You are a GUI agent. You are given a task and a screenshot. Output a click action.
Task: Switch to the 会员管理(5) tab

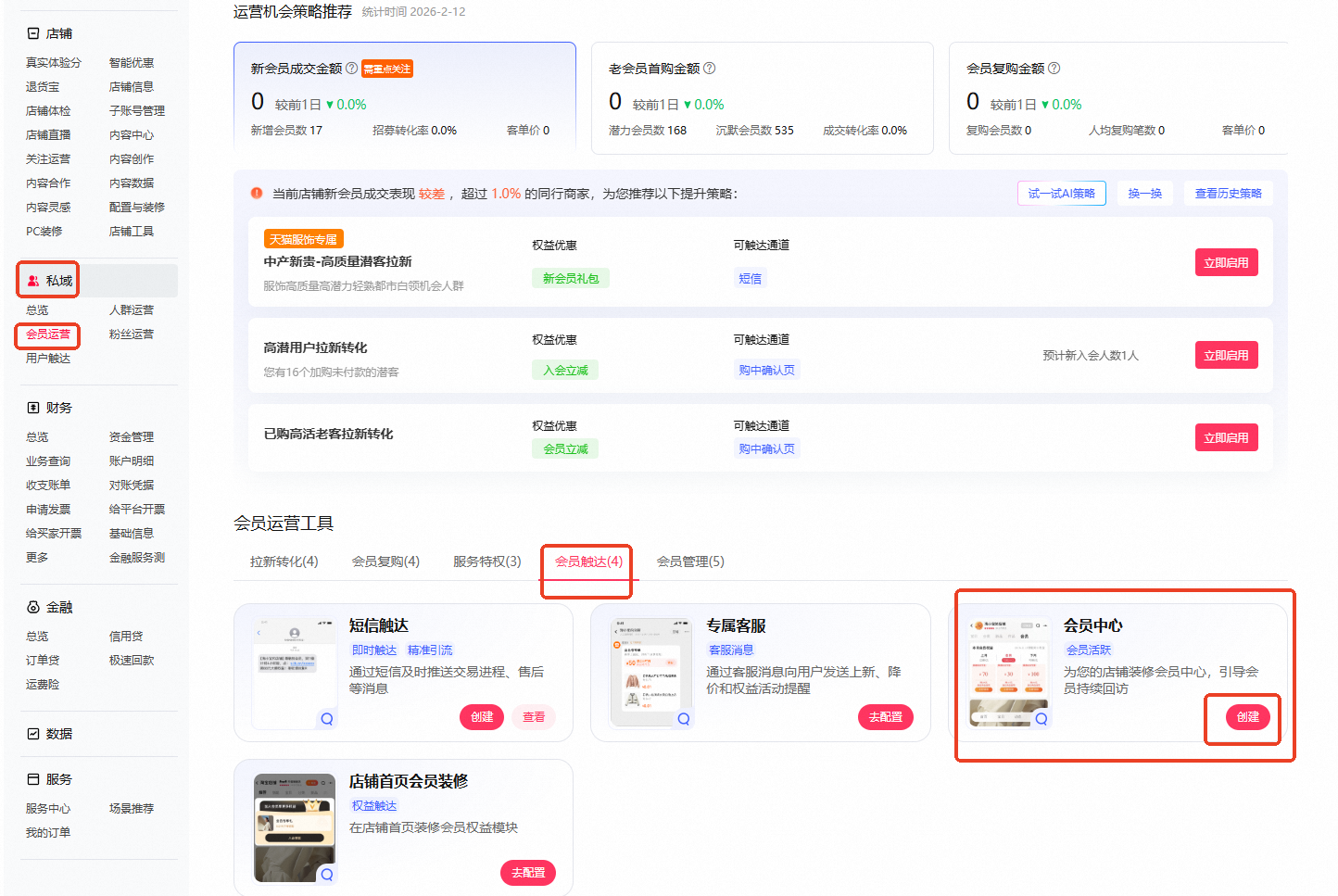pyautogui.click(x=690, y=562)
